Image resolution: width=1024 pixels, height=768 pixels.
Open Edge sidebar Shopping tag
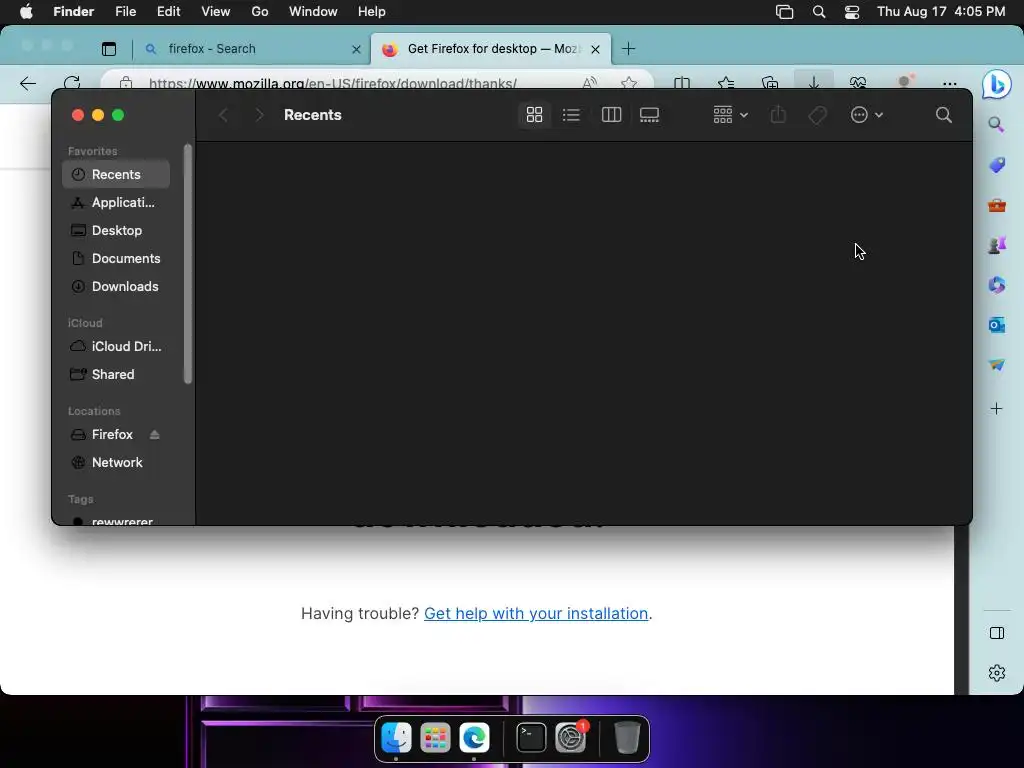tap(997, 165)
